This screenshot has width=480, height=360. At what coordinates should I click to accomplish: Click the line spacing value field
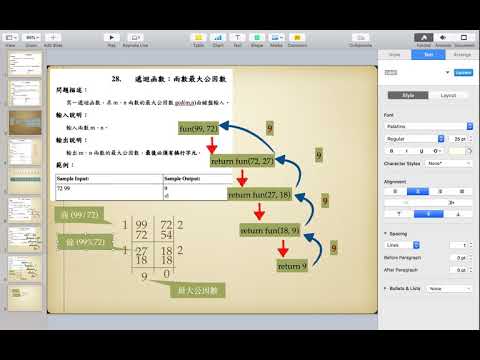pos(459,245)
